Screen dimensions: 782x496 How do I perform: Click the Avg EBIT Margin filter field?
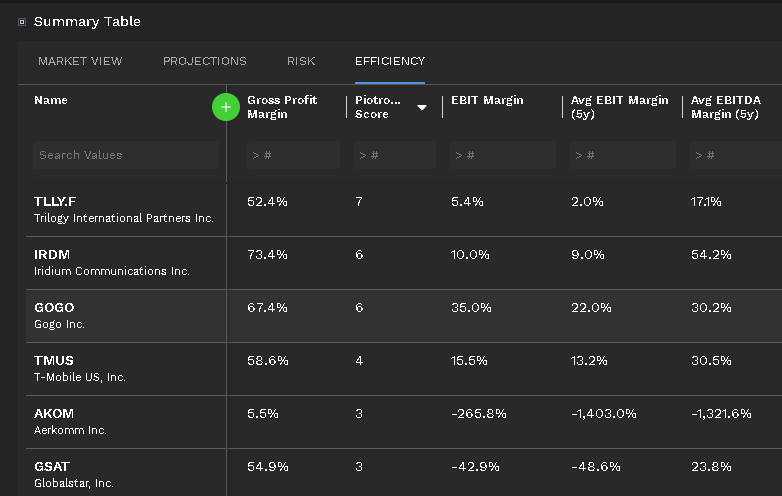[x=622, y=155]
